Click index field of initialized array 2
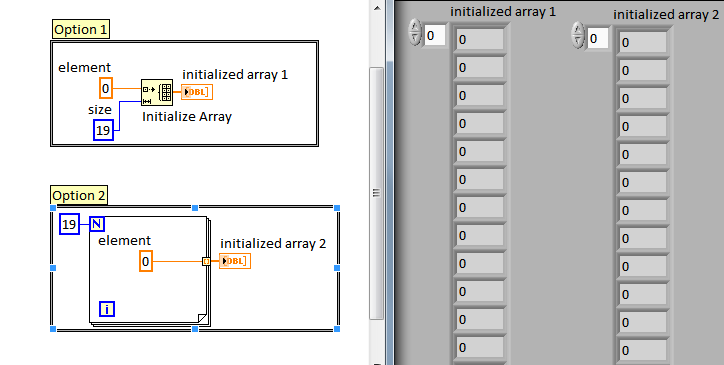The image size is (724, 365). pos(598,38)
